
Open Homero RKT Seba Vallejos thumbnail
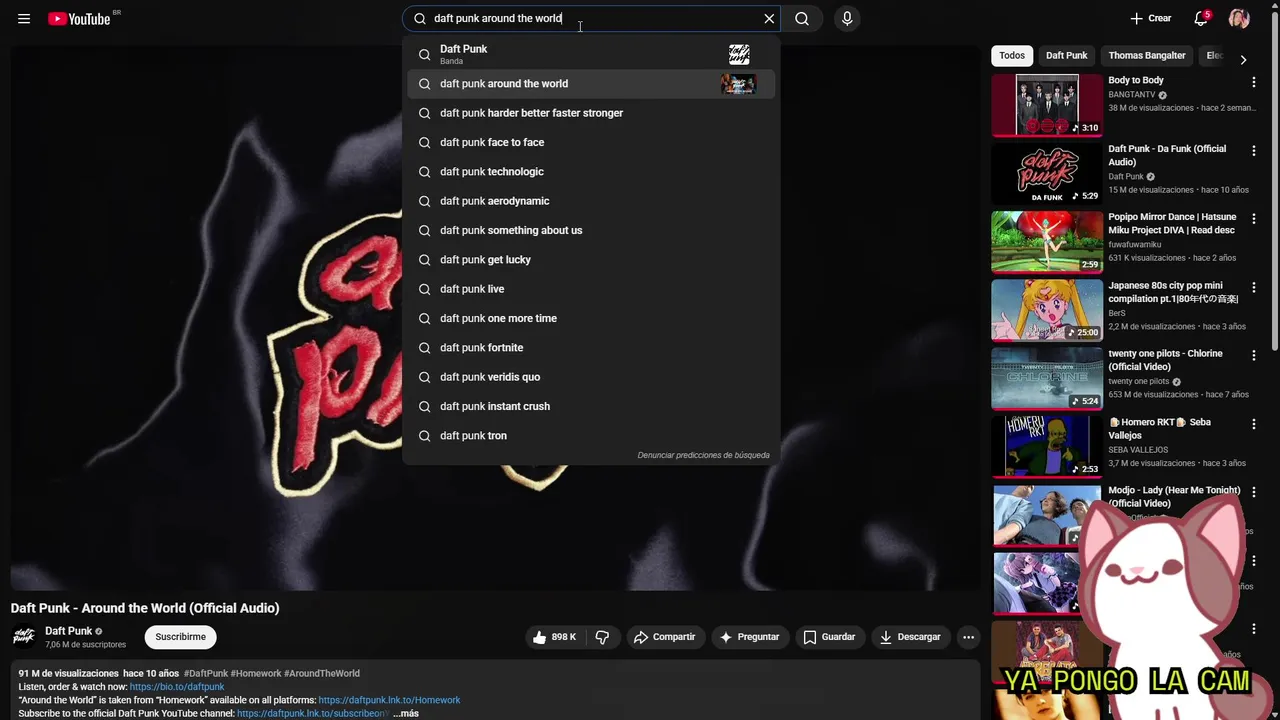[1047, 446]
